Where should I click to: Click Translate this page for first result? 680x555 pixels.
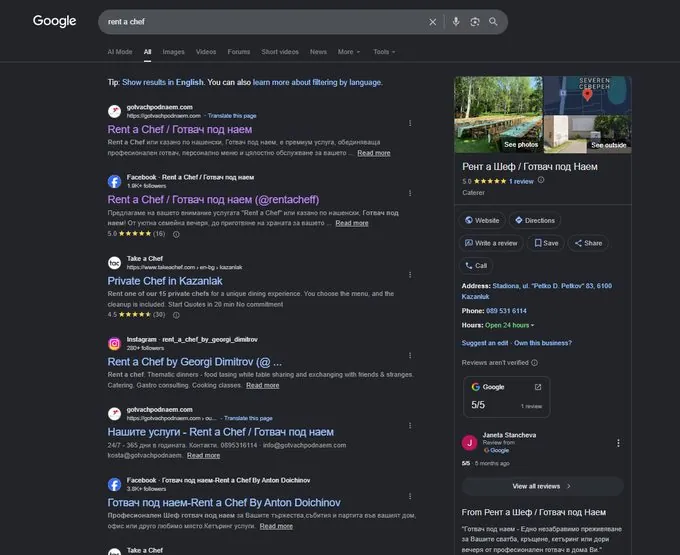tap(232, 116)
